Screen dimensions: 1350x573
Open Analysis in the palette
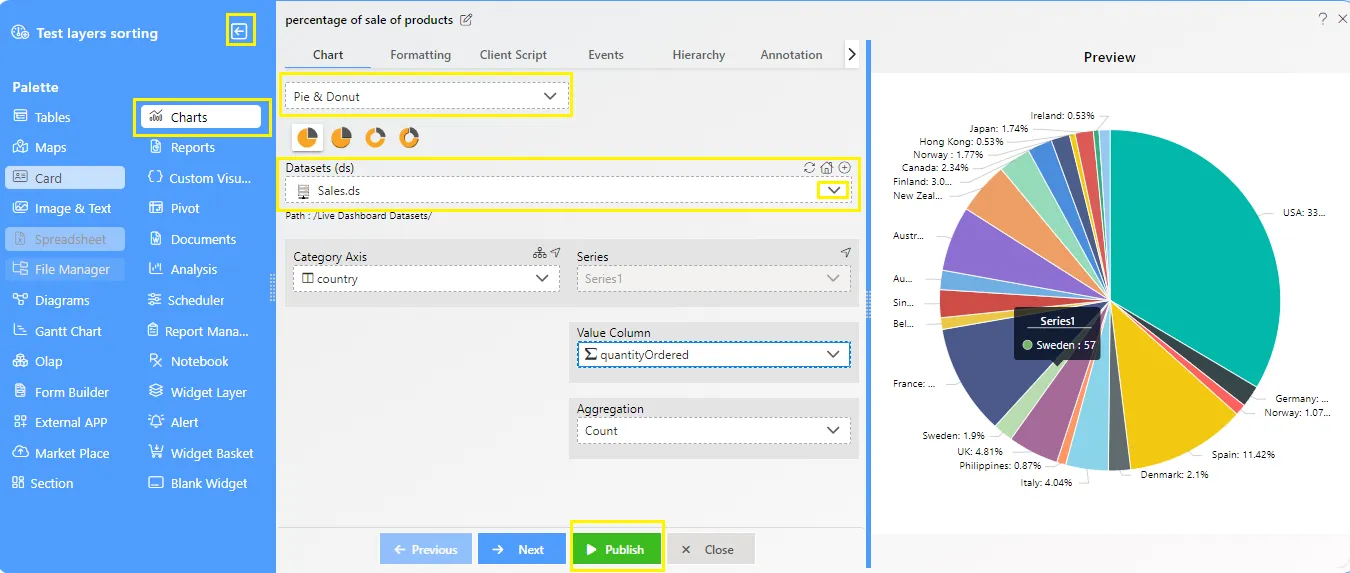tap(182, 269)
